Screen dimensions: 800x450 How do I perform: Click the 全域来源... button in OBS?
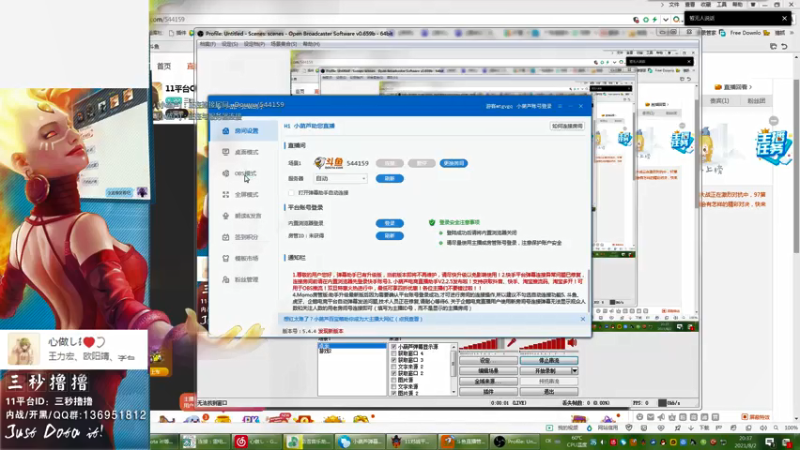coord(488,381)
